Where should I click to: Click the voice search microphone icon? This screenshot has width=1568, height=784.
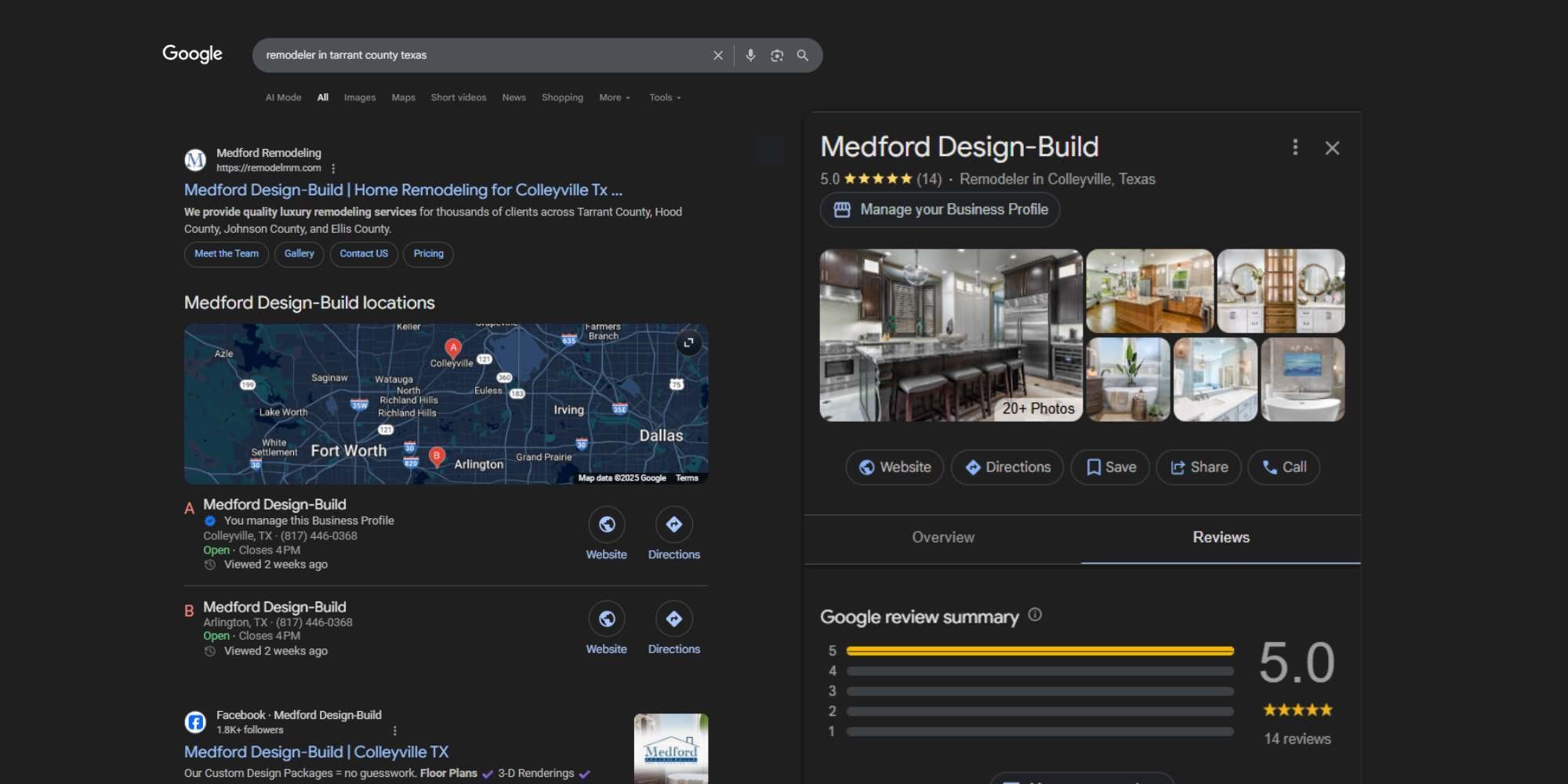(x=750, y=56)
